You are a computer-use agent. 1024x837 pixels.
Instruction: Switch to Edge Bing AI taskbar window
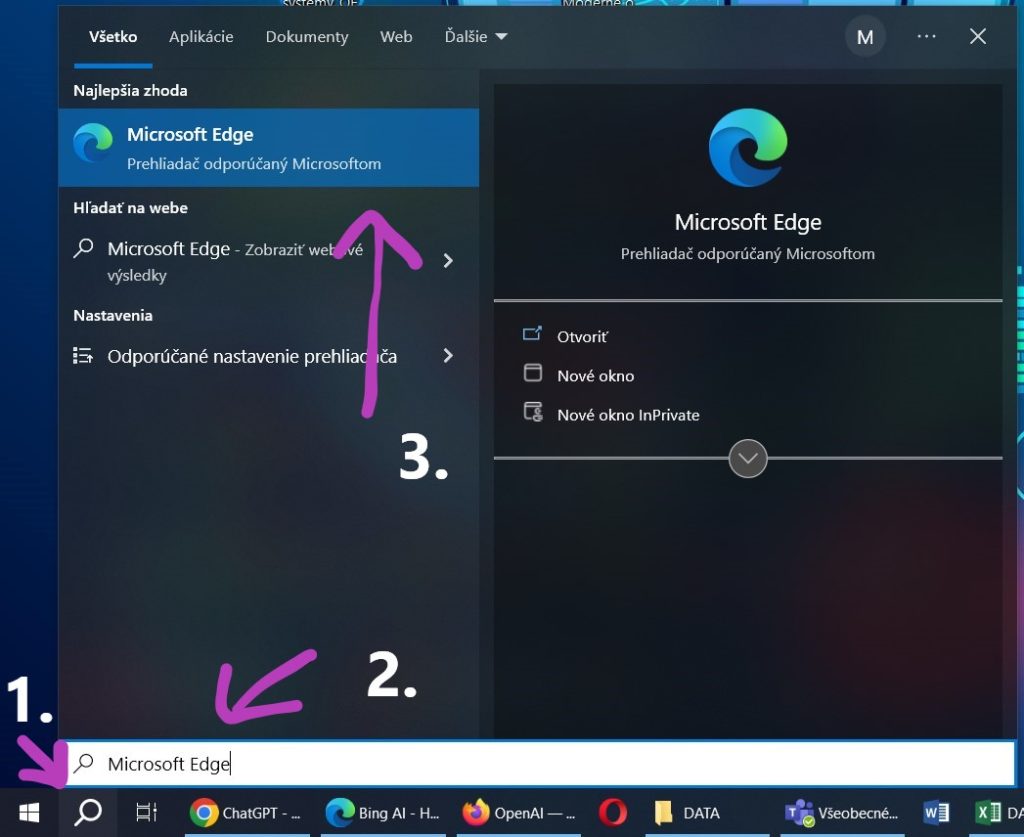(x=383, y=813)
